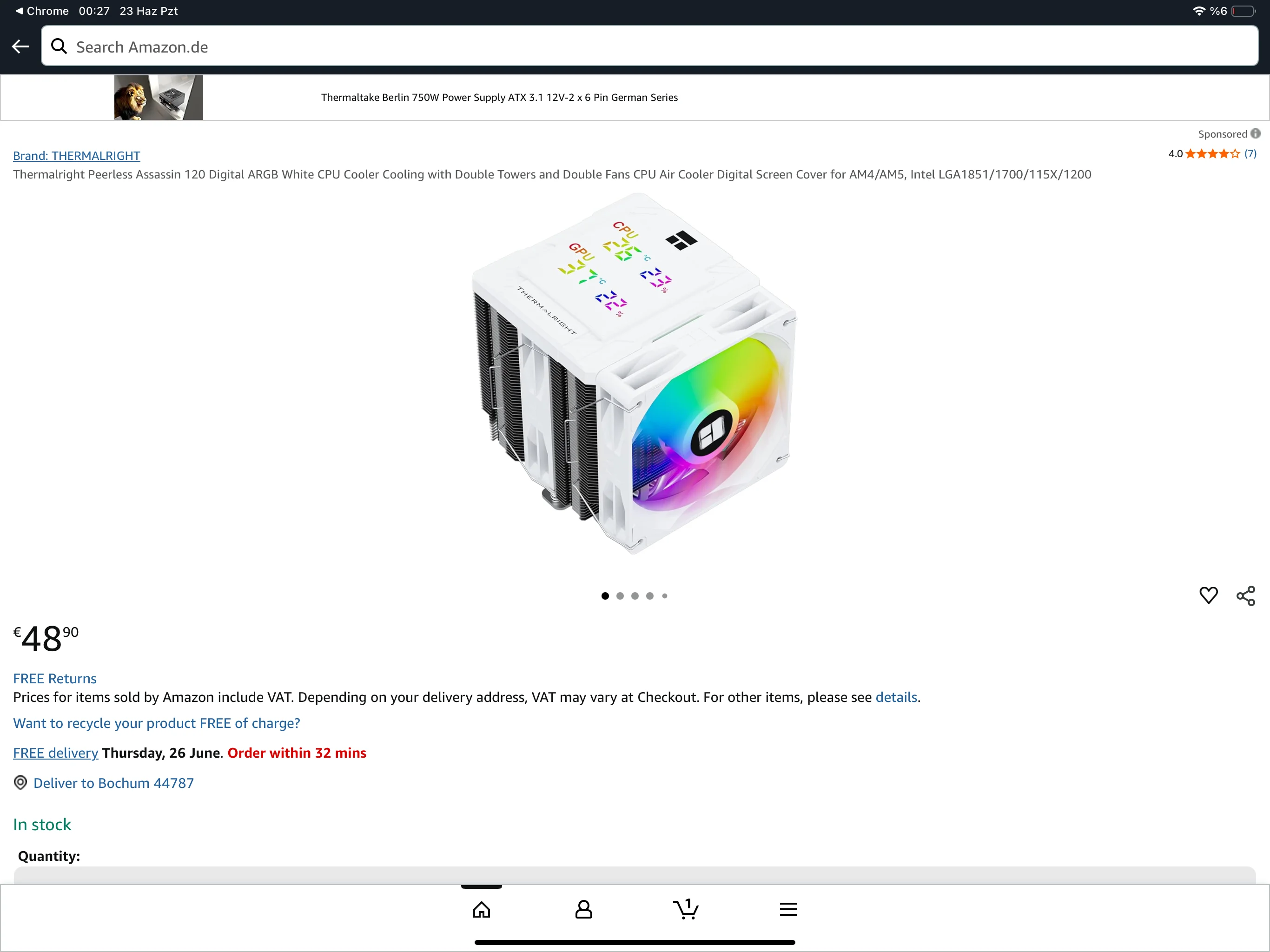Open the account profile icon

[x=583, y=910]
